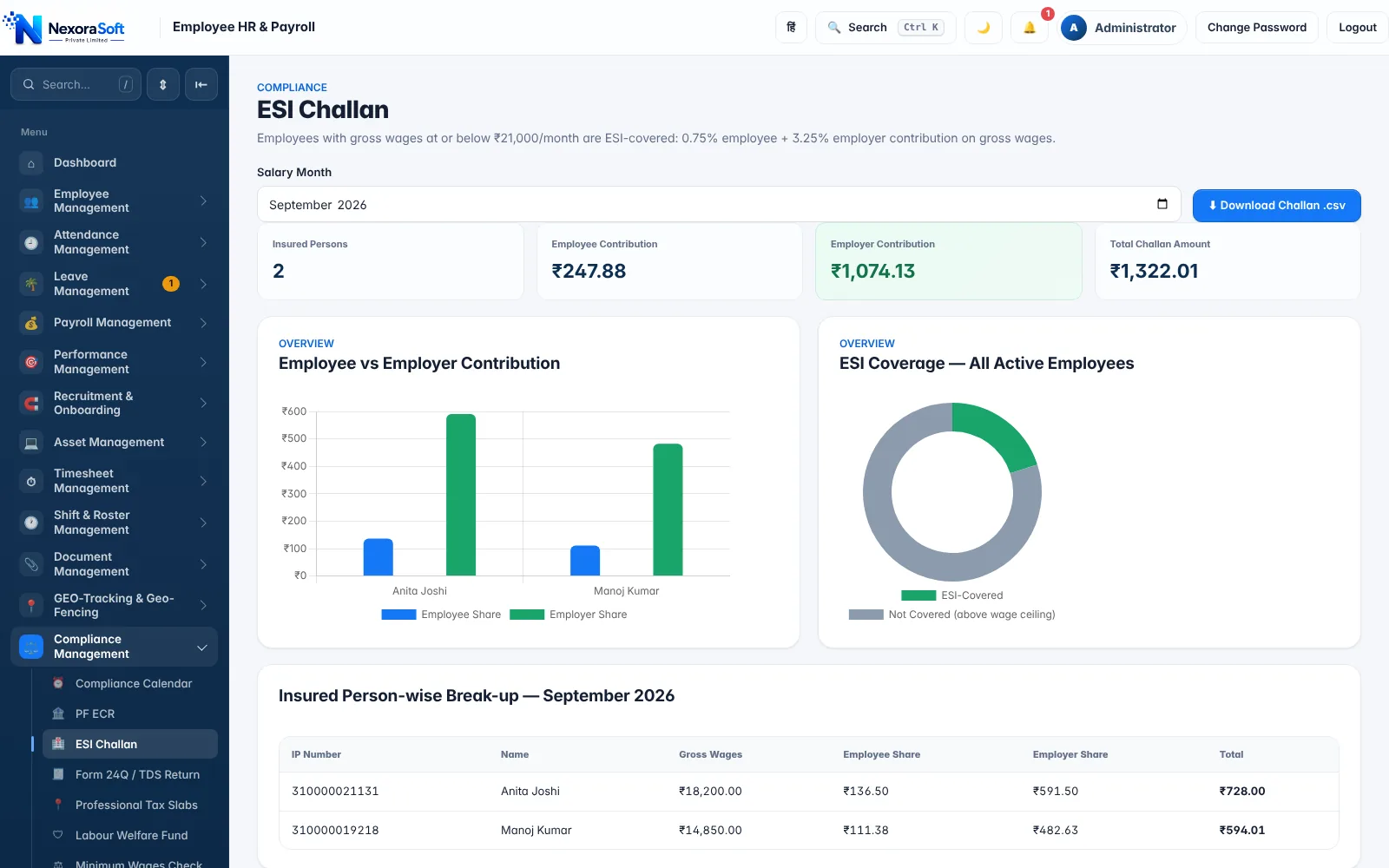
Task: Click the Administrator avatar icon
Action: 1074,28
